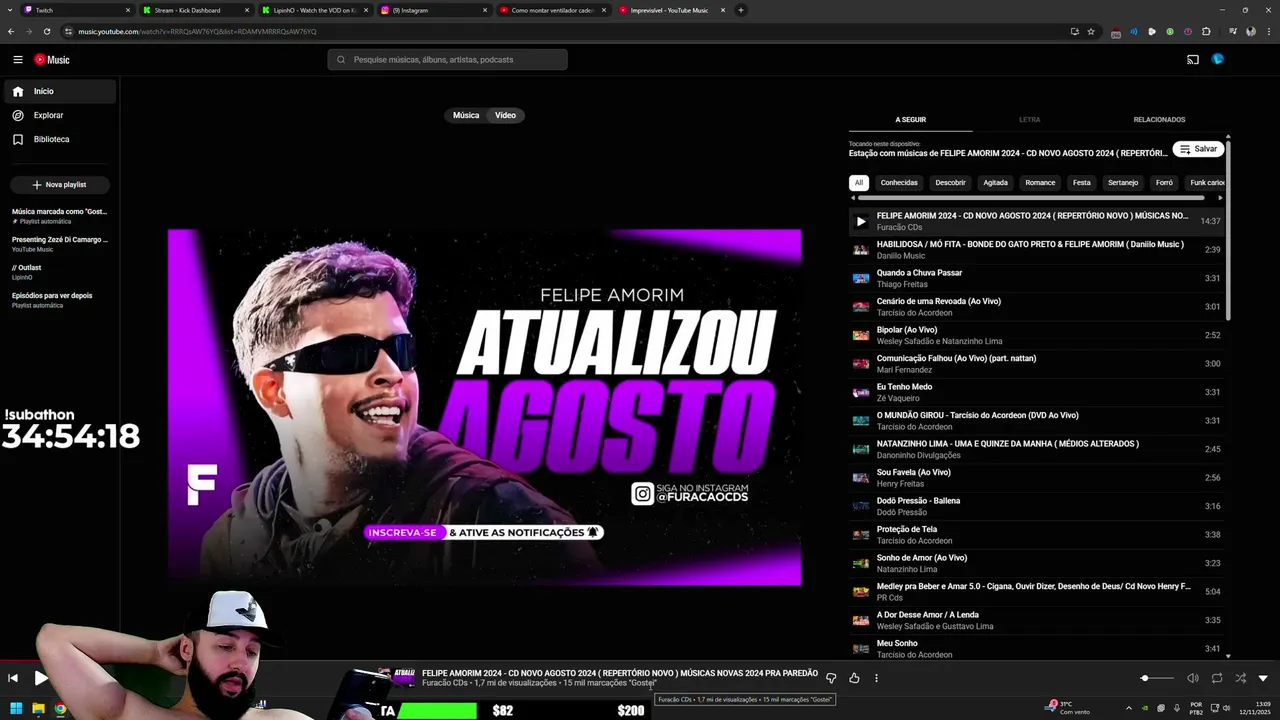The image size is (1280, 720).
Task: Play Quando a Chuva Passar in queue
Action: pos(1036,278)
